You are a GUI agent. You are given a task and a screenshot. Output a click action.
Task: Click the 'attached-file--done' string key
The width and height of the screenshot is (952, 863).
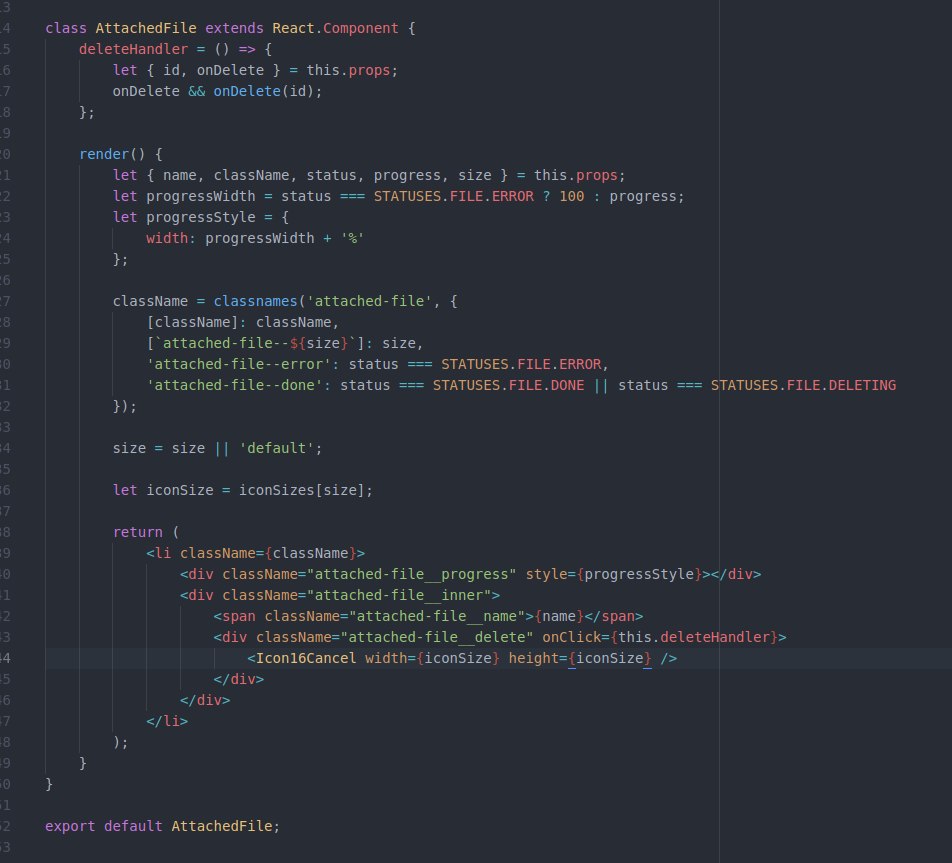pos(234,386)
